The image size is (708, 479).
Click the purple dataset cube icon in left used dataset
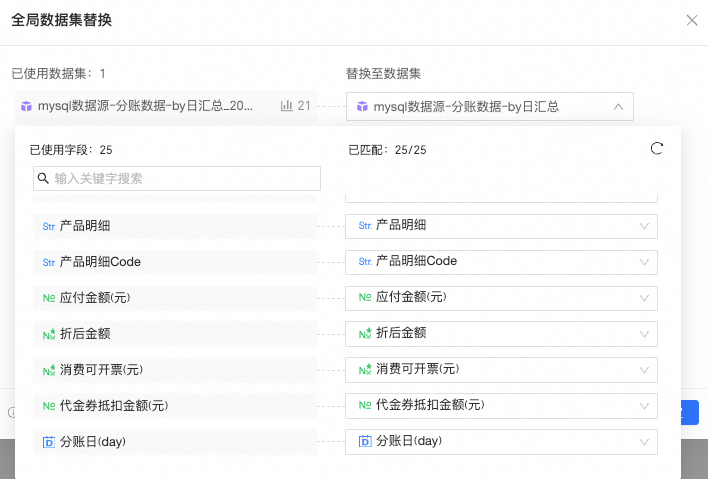point(27,107)
